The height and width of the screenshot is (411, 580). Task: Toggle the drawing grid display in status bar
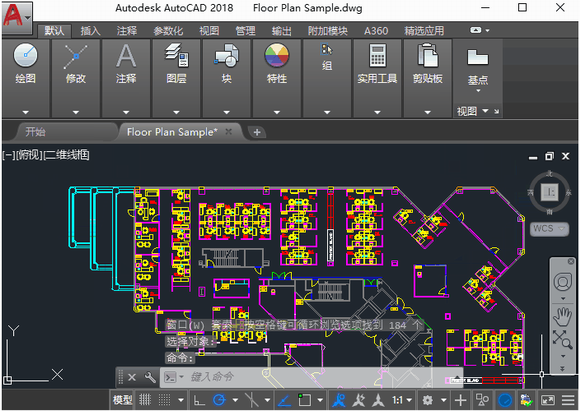(145, 400)
